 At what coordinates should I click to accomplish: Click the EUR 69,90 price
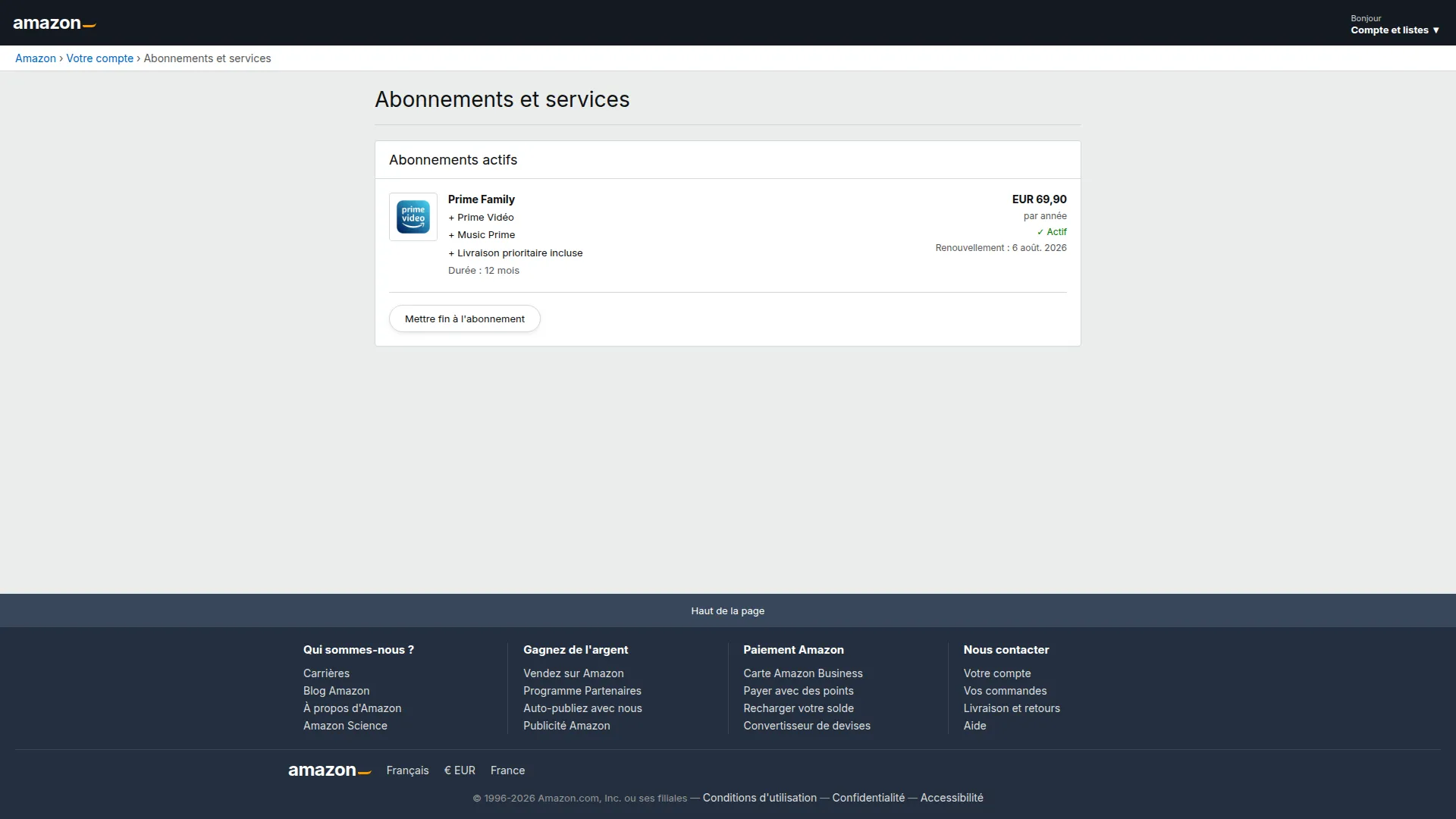(1039, 199)
